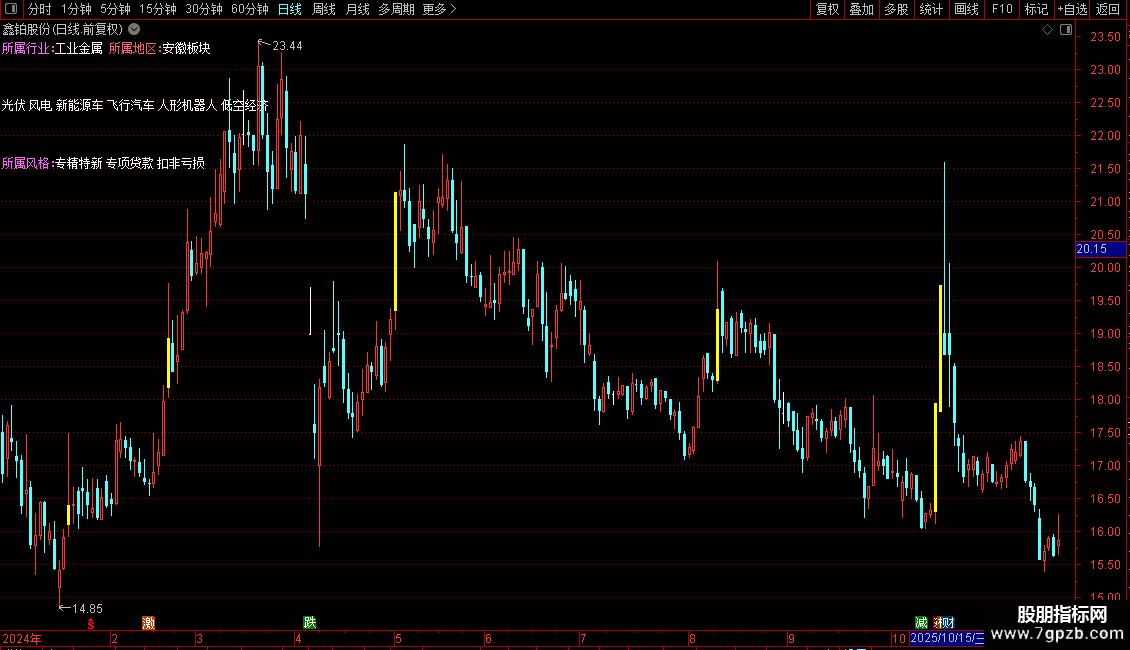The width and height of the screenshot is (1130, 650).
Task: Select the 日线 daily chart tab
Action: click(290, 9)
